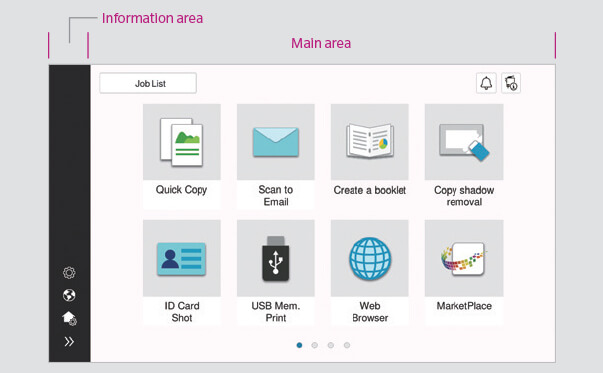Switch to second home page dot

click(315, 345)
